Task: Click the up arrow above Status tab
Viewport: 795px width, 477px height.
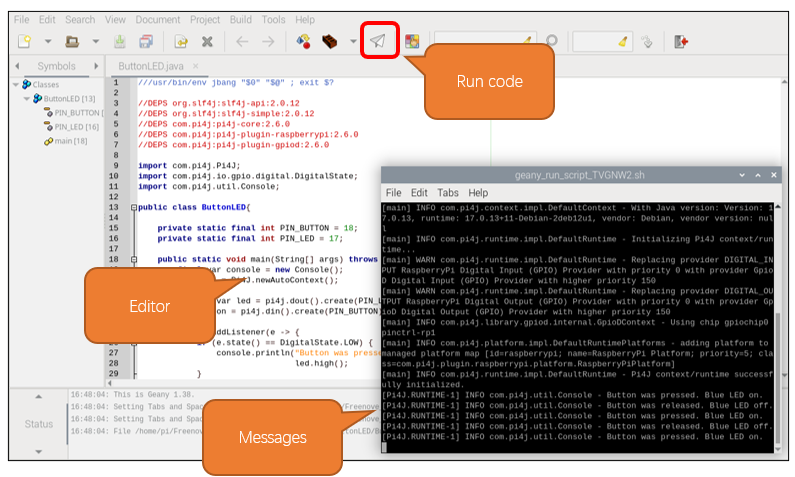Action: pyautogui.click(x=39, y=396)
